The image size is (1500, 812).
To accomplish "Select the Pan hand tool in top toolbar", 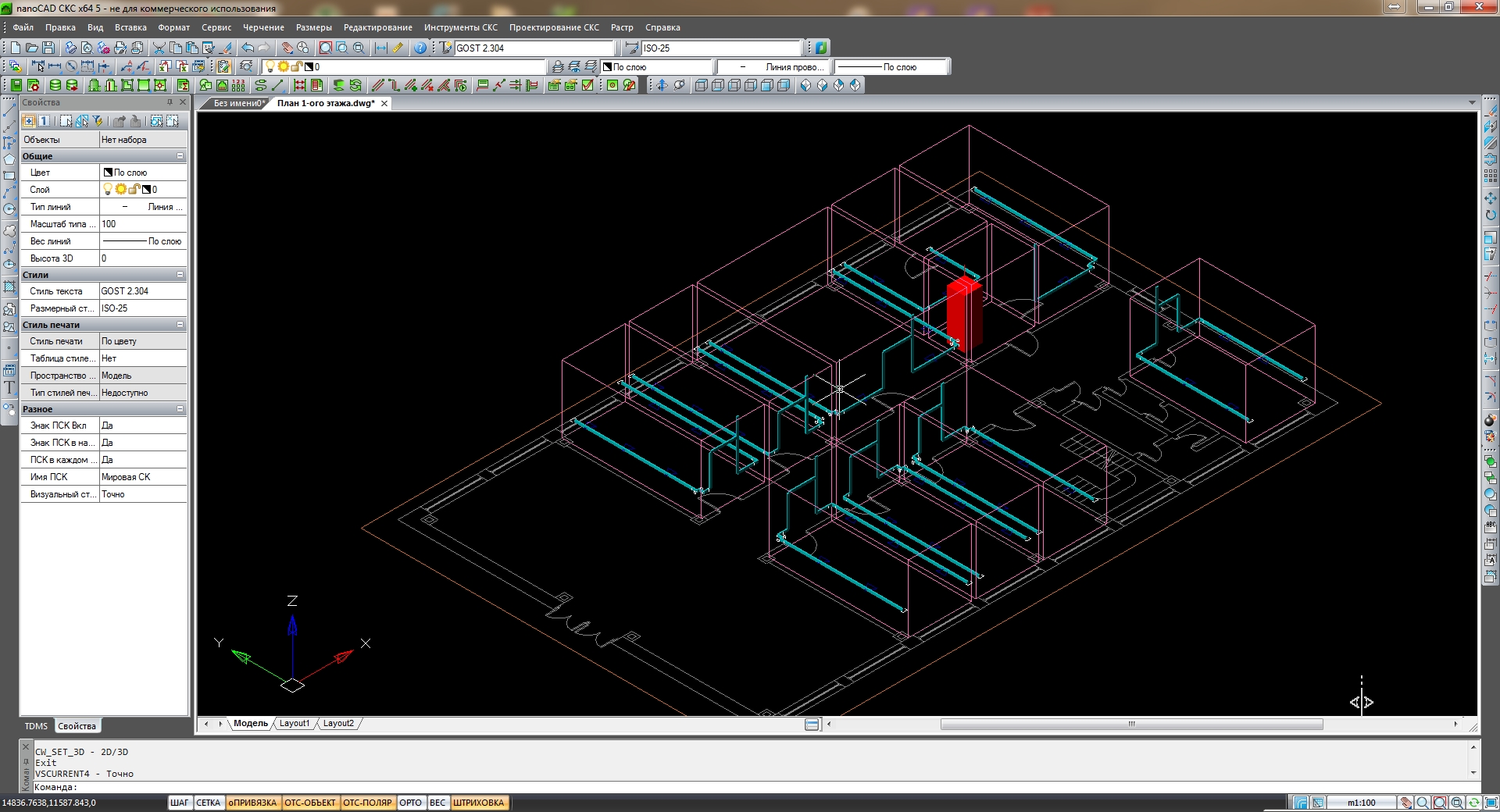I will [287, 48].
